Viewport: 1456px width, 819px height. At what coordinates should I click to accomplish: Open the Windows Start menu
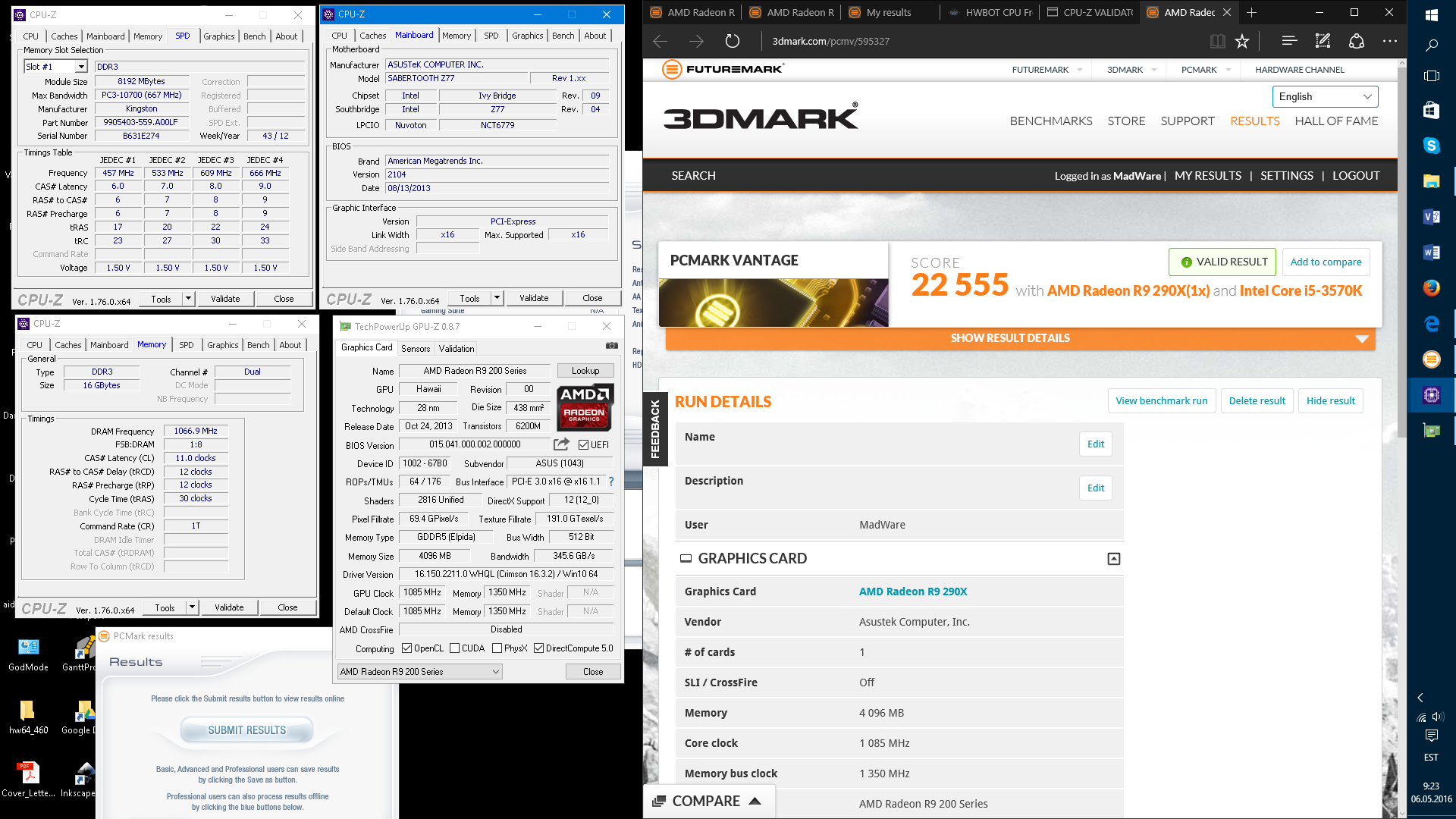tap(1431, 14)
